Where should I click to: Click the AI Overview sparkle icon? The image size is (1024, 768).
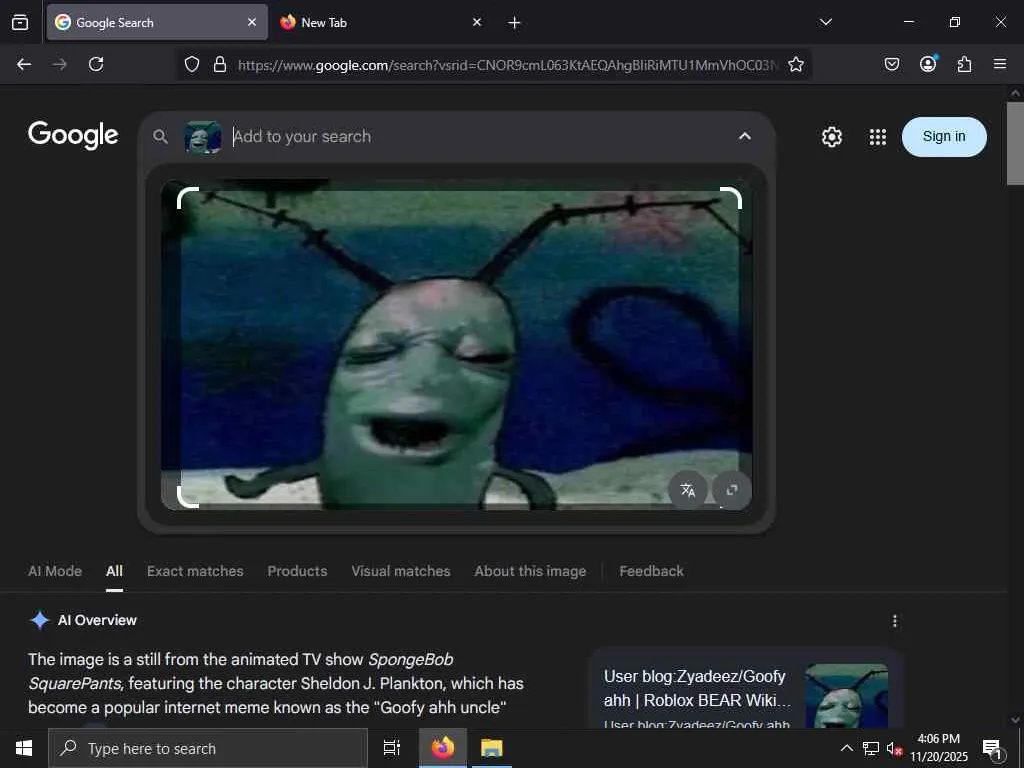click(x=40, y=620)
